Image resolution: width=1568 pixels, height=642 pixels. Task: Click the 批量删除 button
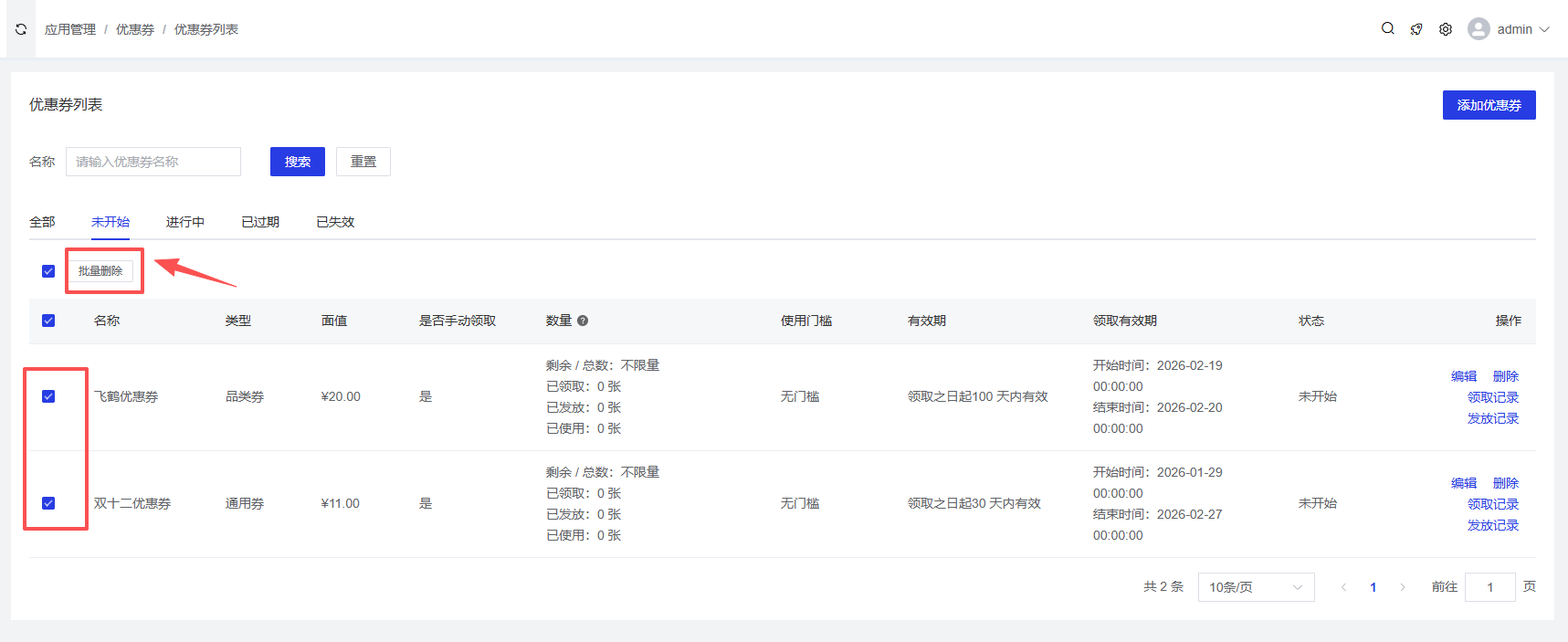tap(100, 271)
